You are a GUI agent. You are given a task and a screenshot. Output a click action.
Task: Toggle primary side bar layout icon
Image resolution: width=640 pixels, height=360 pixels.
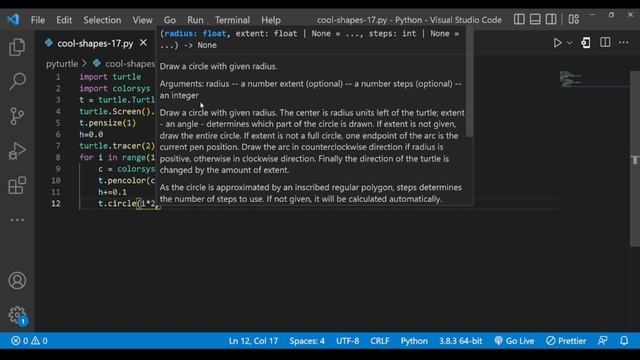(x=519, y=19)
